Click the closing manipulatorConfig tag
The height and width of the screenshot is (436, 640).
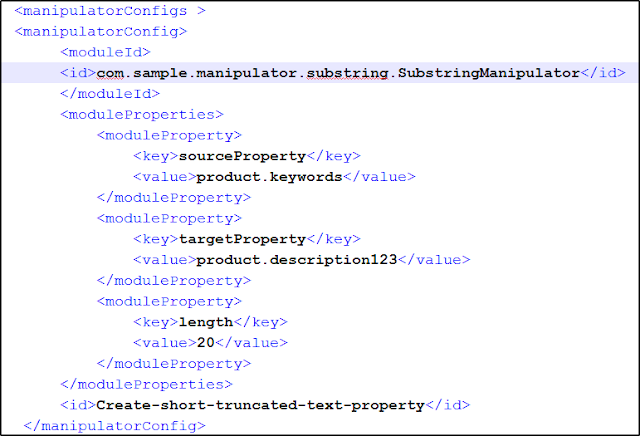coord(115,426)
